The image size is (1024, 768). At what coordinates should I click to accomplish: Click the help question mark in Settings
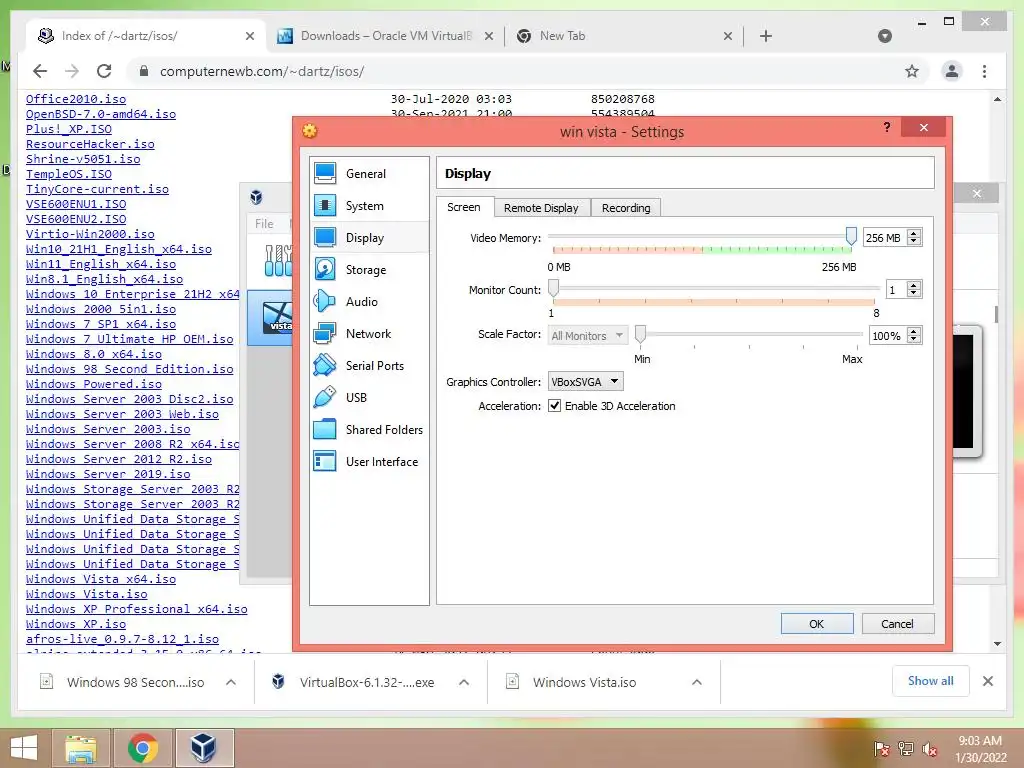click(886, 127)
